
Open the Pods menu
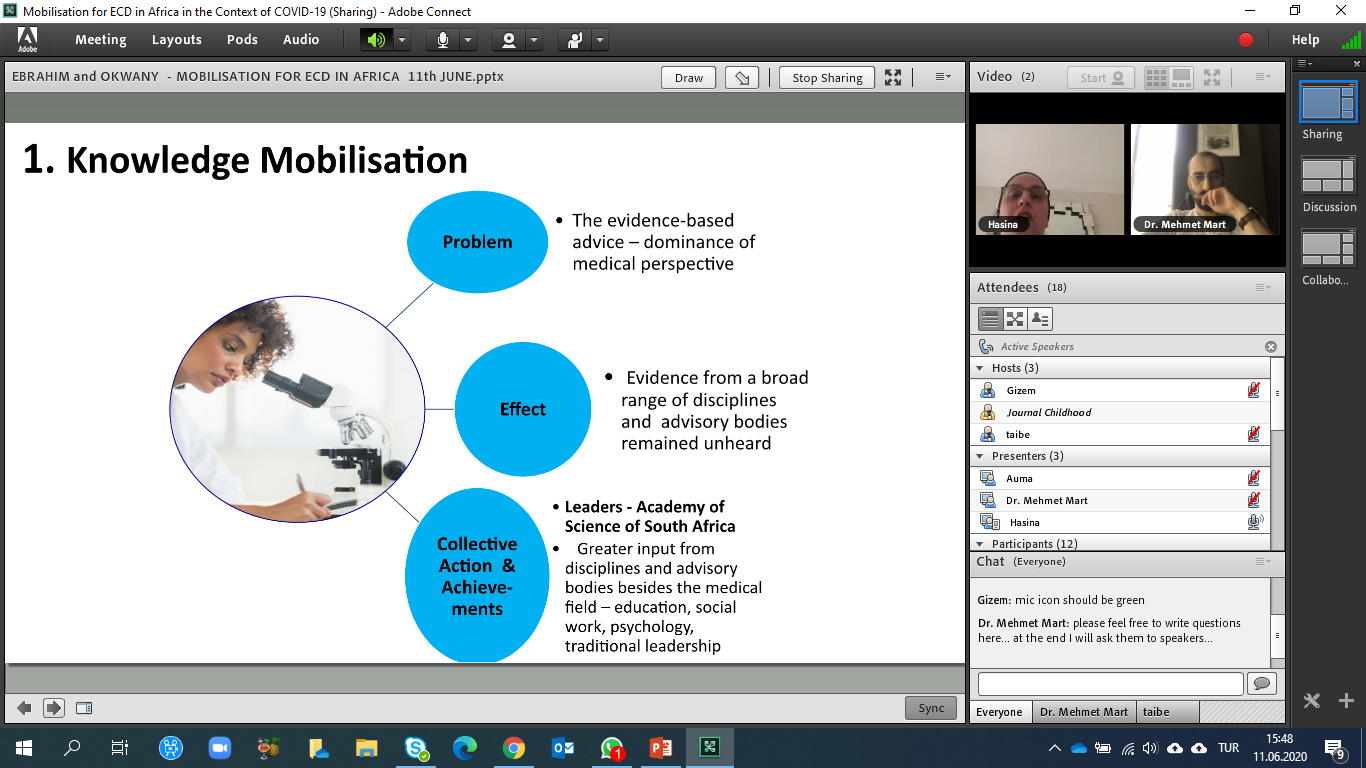[242, 40]
